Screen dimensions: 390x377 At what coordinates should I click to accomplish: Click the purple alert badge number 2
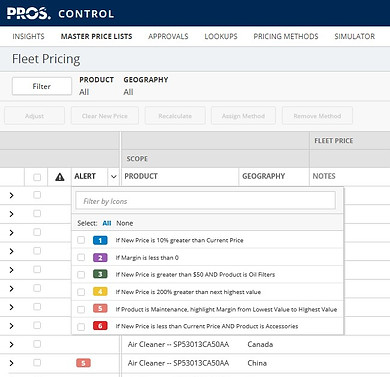coord(100,257)
